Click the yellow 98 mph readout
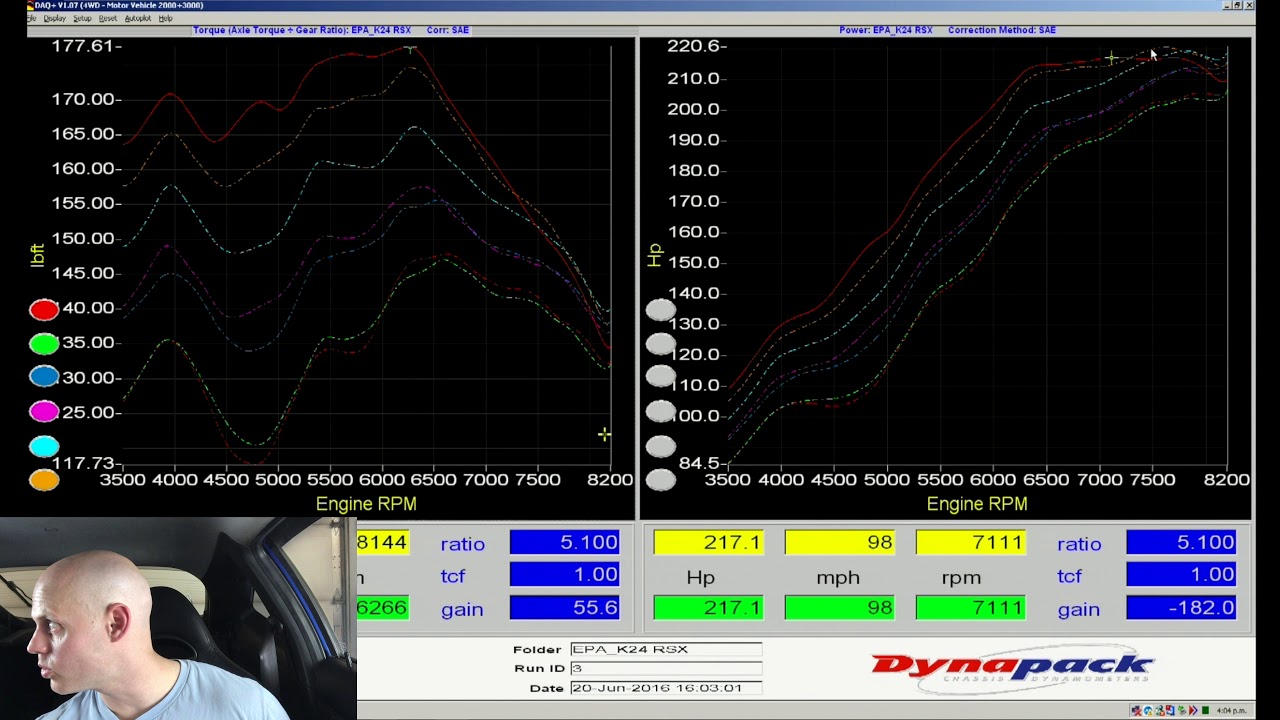 839,542
